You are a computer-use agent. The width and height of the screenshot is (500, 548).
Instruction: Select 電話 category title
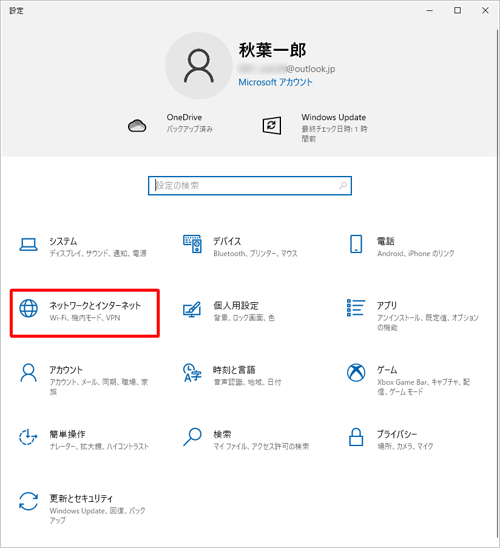pos(386,241)
